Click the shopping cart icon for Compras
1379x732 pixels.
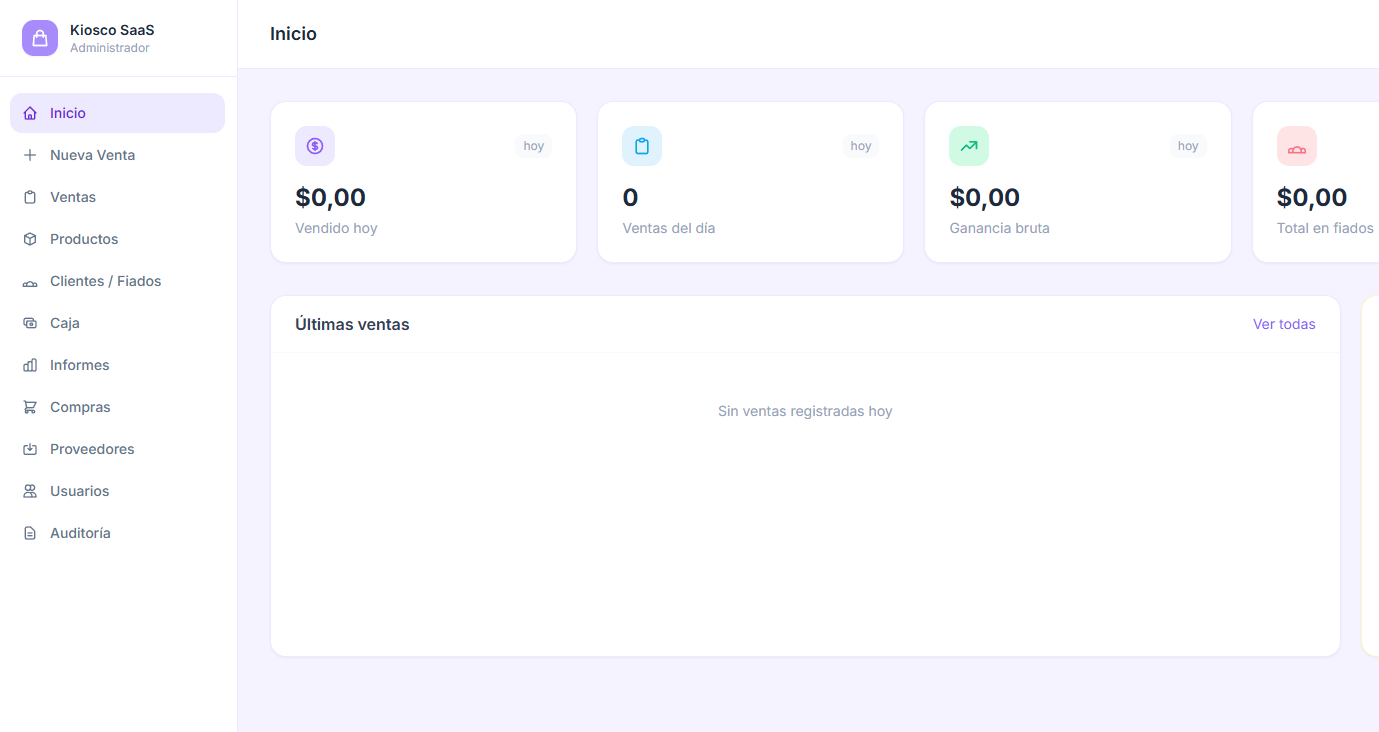30,407
